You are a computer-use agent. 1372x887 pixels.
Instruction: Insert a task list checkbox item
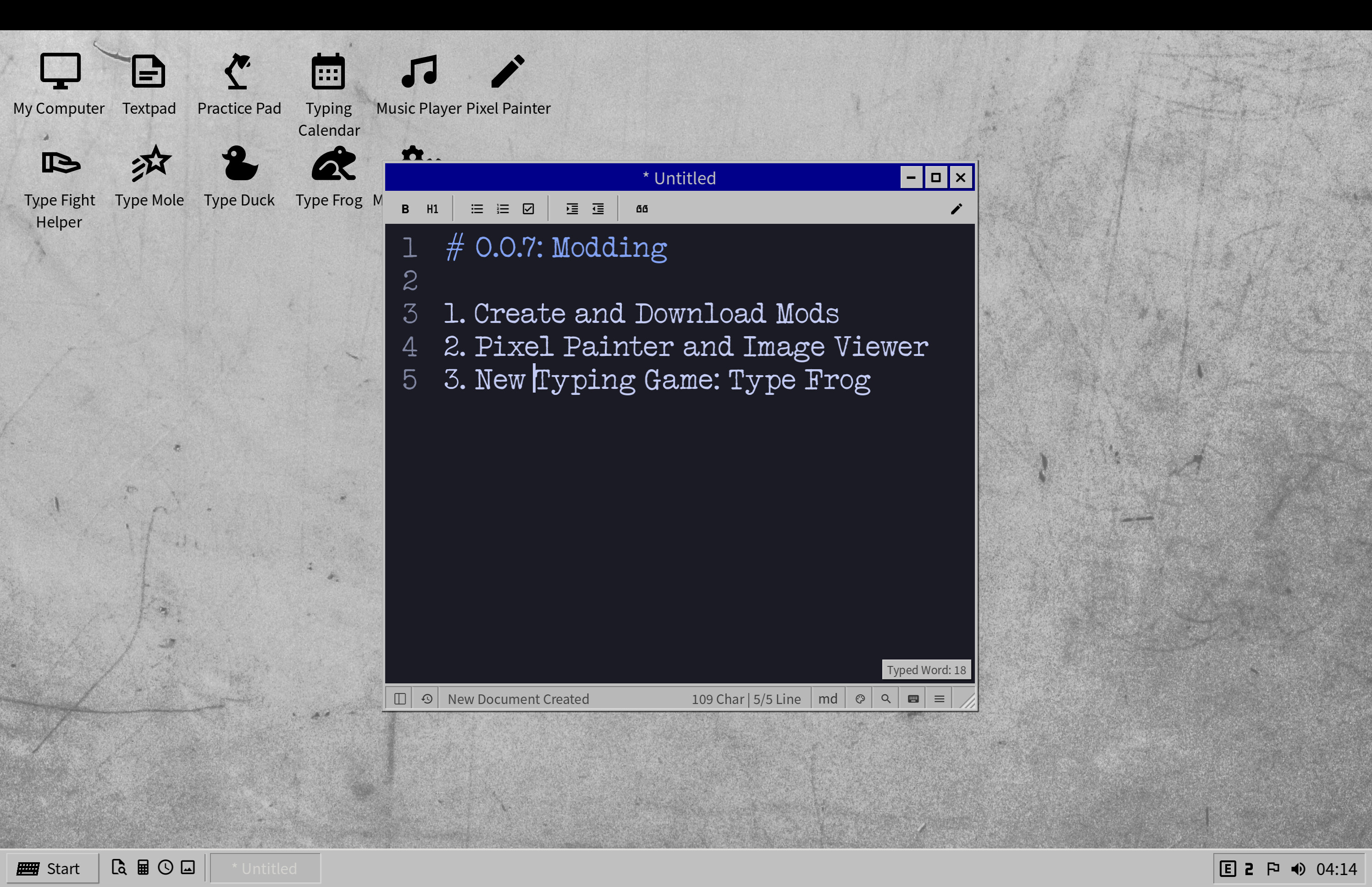[x=529, y=209]
